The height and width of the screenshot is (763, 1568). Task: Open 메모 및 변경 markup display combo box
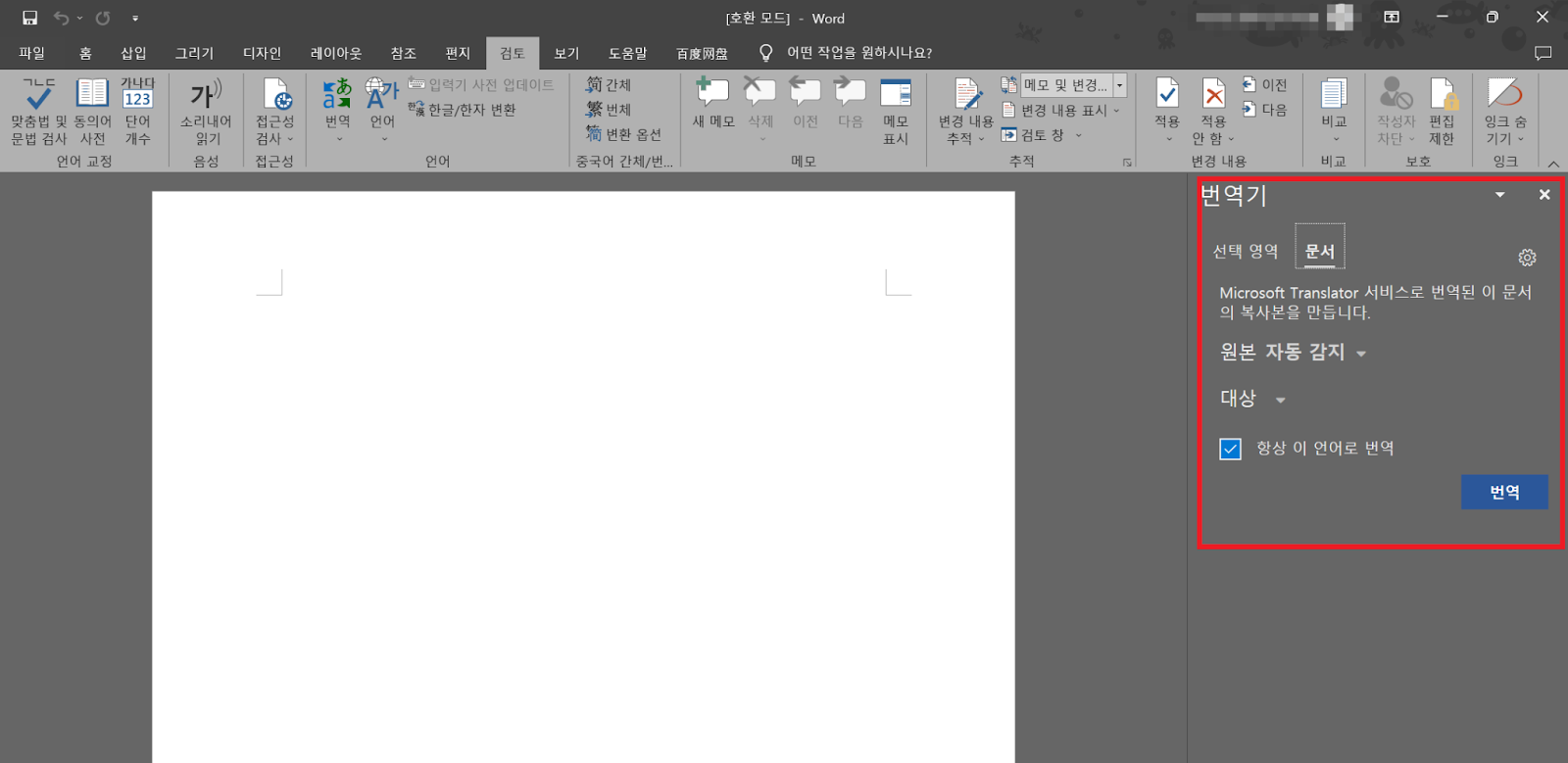coord(1073,85)
